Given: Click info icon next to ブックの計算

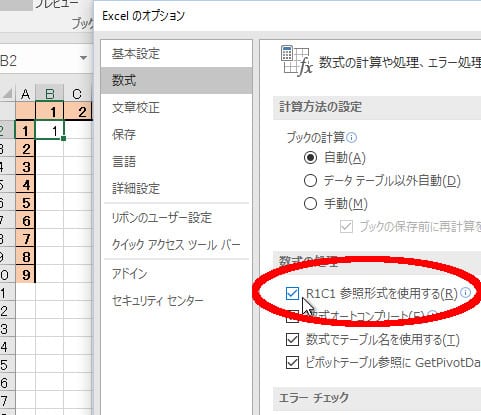Looking at the screenshot, I should pyautogui.click(x=352, y=137).
